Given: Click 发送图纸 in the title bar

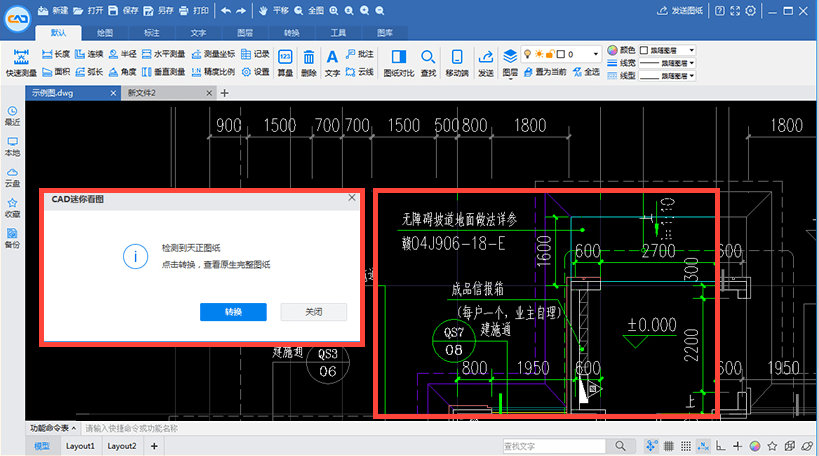Looking at the screenshot, I should coord(680,10).
